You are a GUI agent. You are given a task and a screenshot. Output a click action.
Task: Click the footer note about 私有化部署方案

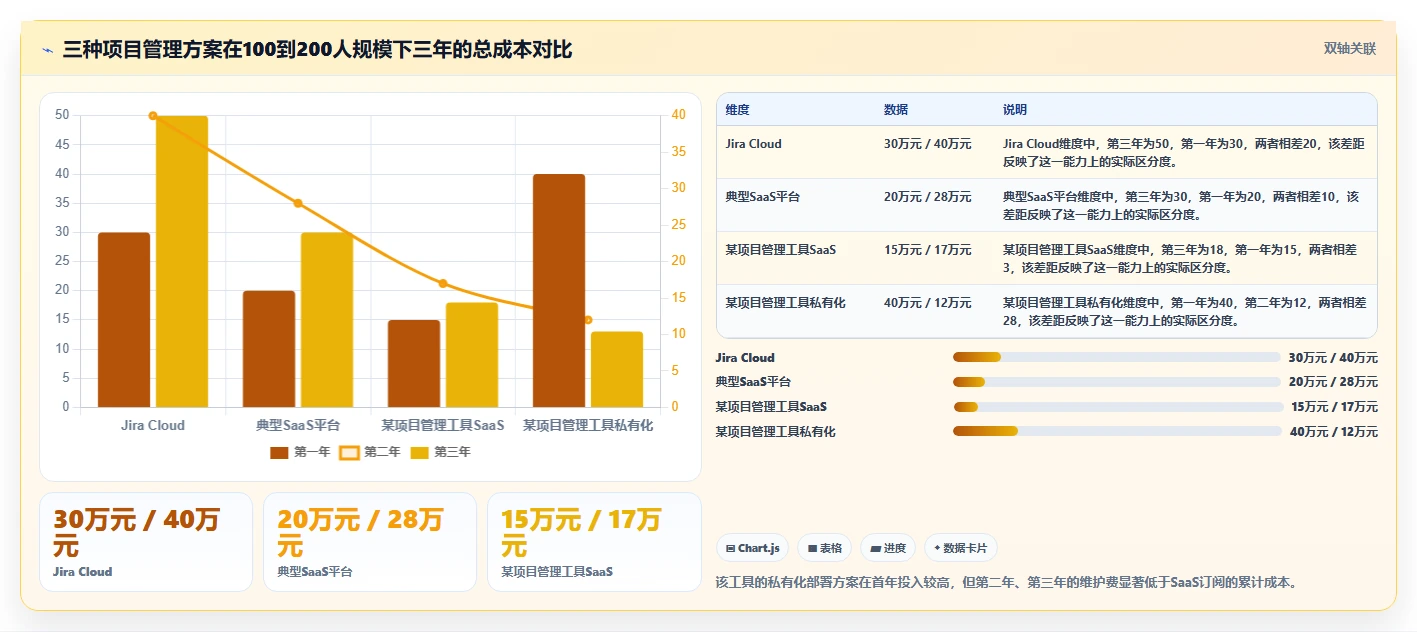click(x=1006, y=582)
